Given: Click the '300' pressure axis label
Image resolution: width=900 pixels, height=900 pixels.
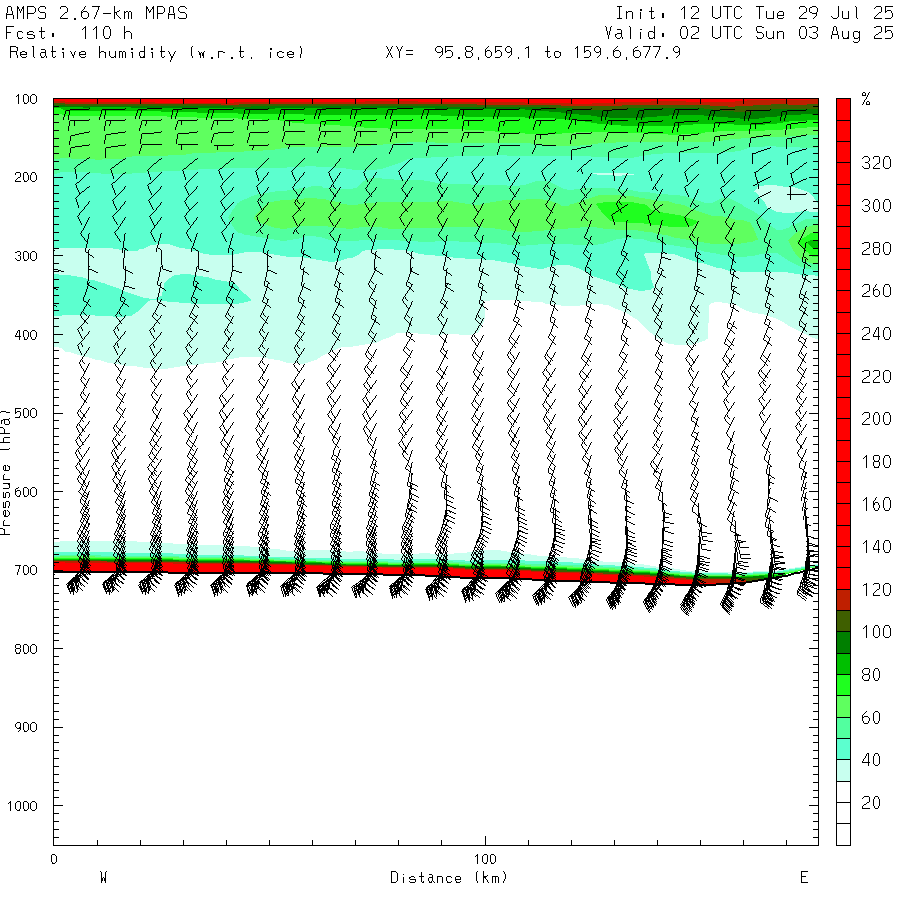Looking at the screenshot, I should [26, 256].
